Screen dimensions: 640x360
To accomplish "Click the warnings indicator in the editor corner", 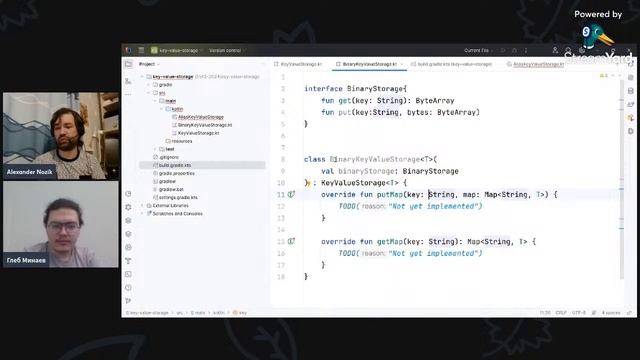I will click(604, 76).
